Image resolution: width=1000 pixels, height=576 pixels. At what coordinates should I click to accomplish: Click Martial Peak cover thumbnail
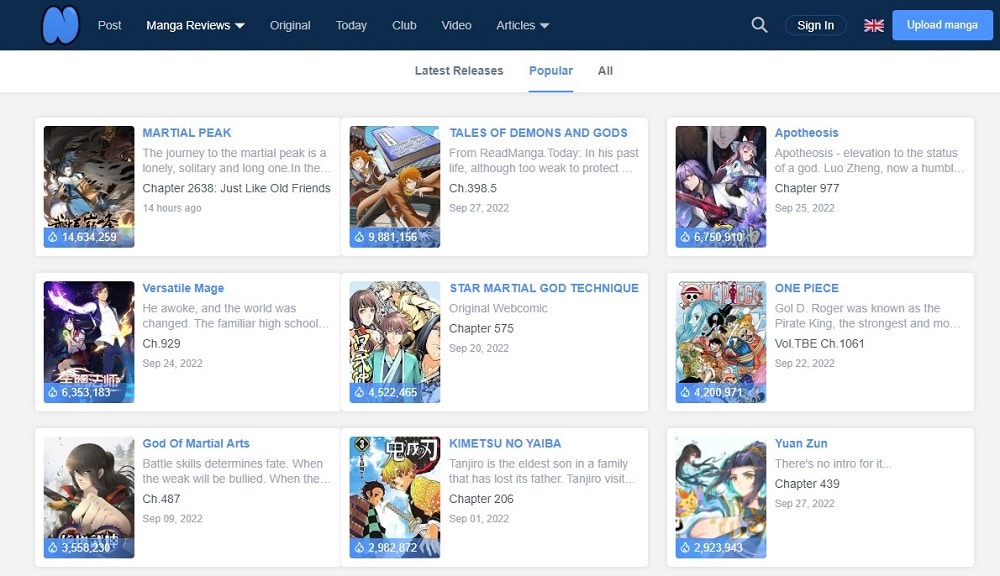pos(89,186)
